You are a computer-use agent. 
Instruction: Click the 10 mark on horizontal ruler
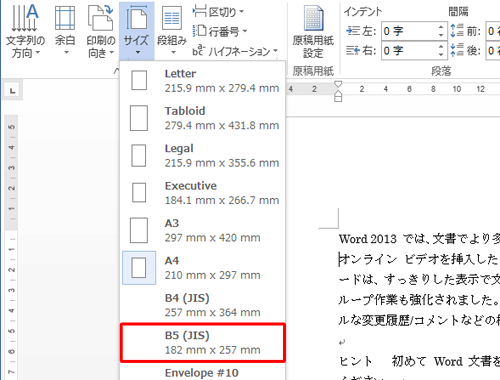pos(457,89)
